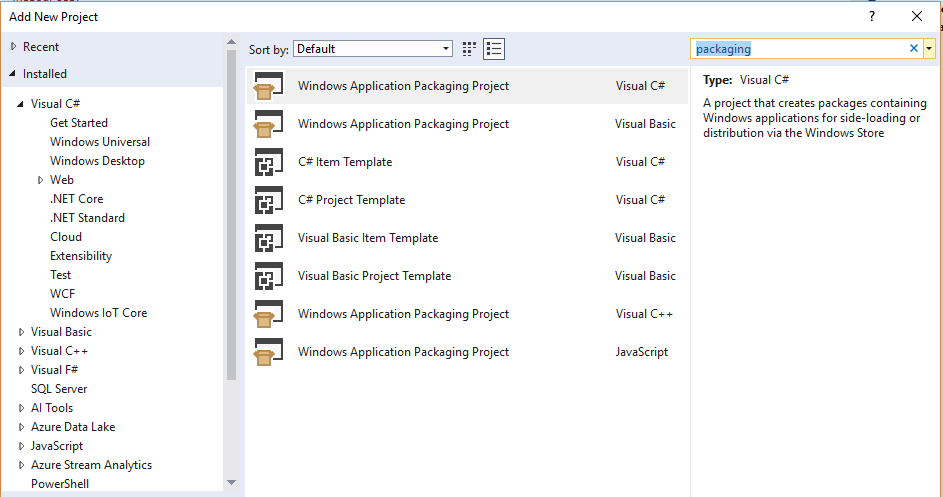Select PowerShell category
Image resolution: width=943 pixels, height=497 pixels.
[x=60, y=484]
